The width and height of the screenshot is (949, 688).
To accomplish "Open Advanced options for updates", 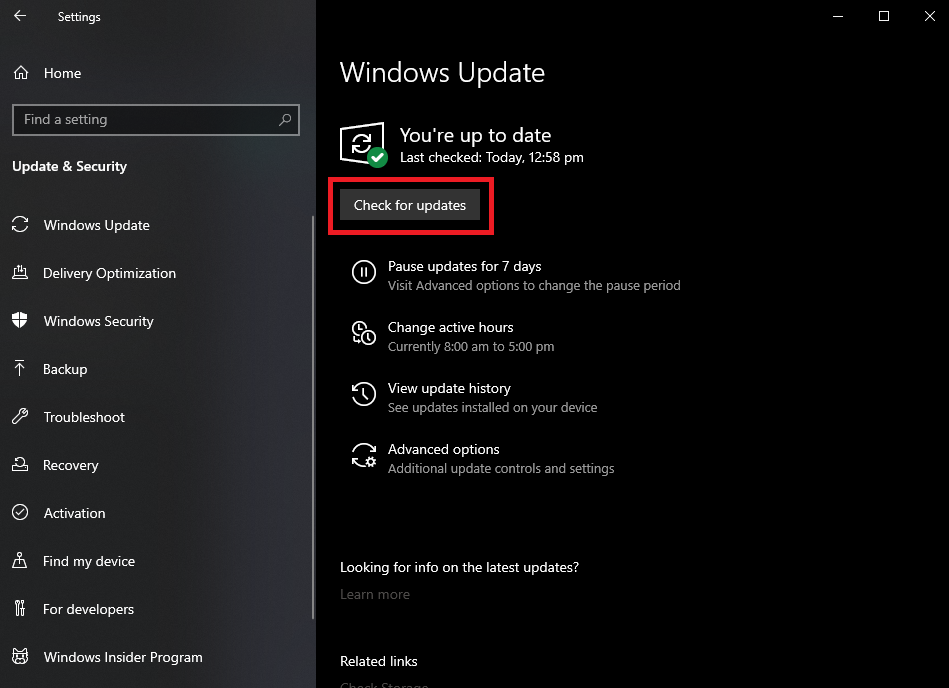I will point(444,450).
